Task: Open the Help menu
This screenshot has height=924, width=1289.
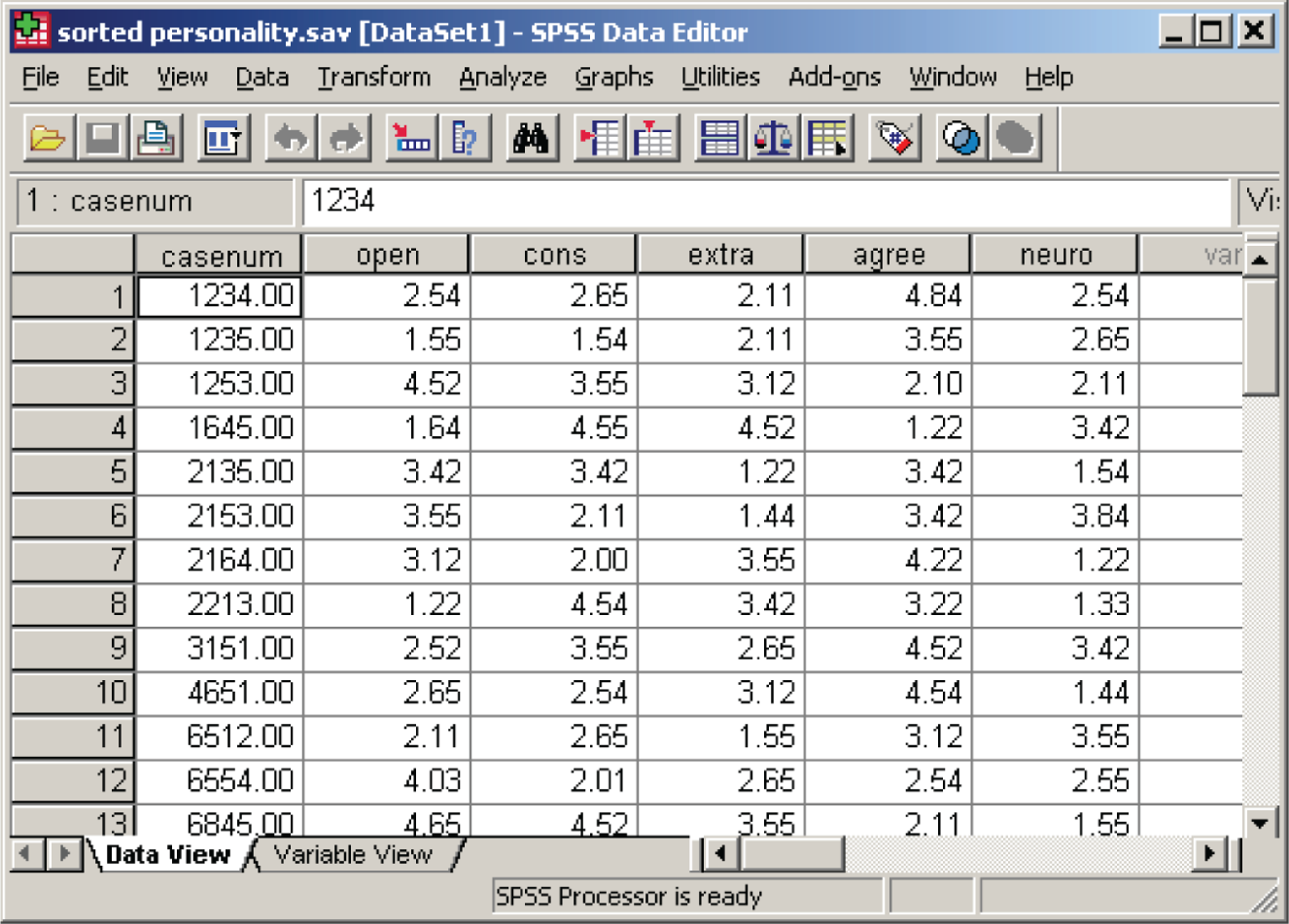Action: (1049, 78)
